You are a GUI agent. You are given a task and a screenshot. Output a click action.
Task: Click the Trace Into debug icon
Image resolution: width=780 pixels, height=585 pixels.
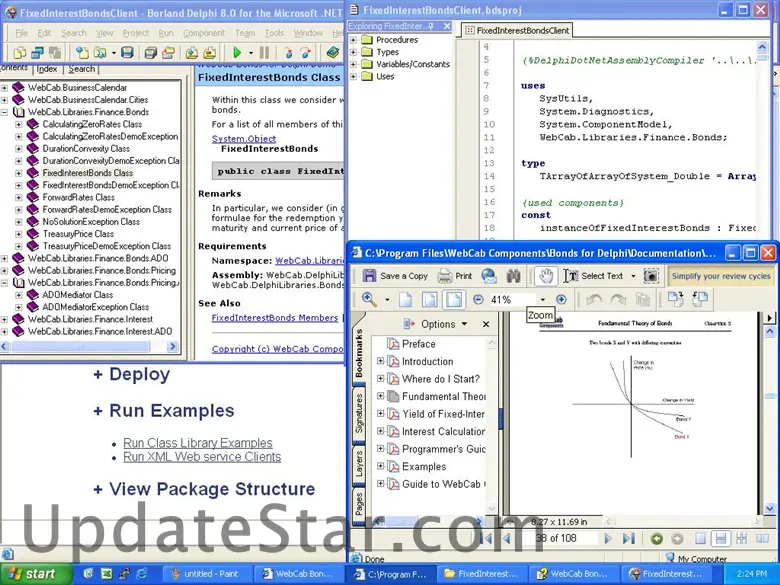pyautogui.click(x=288, y=52)
